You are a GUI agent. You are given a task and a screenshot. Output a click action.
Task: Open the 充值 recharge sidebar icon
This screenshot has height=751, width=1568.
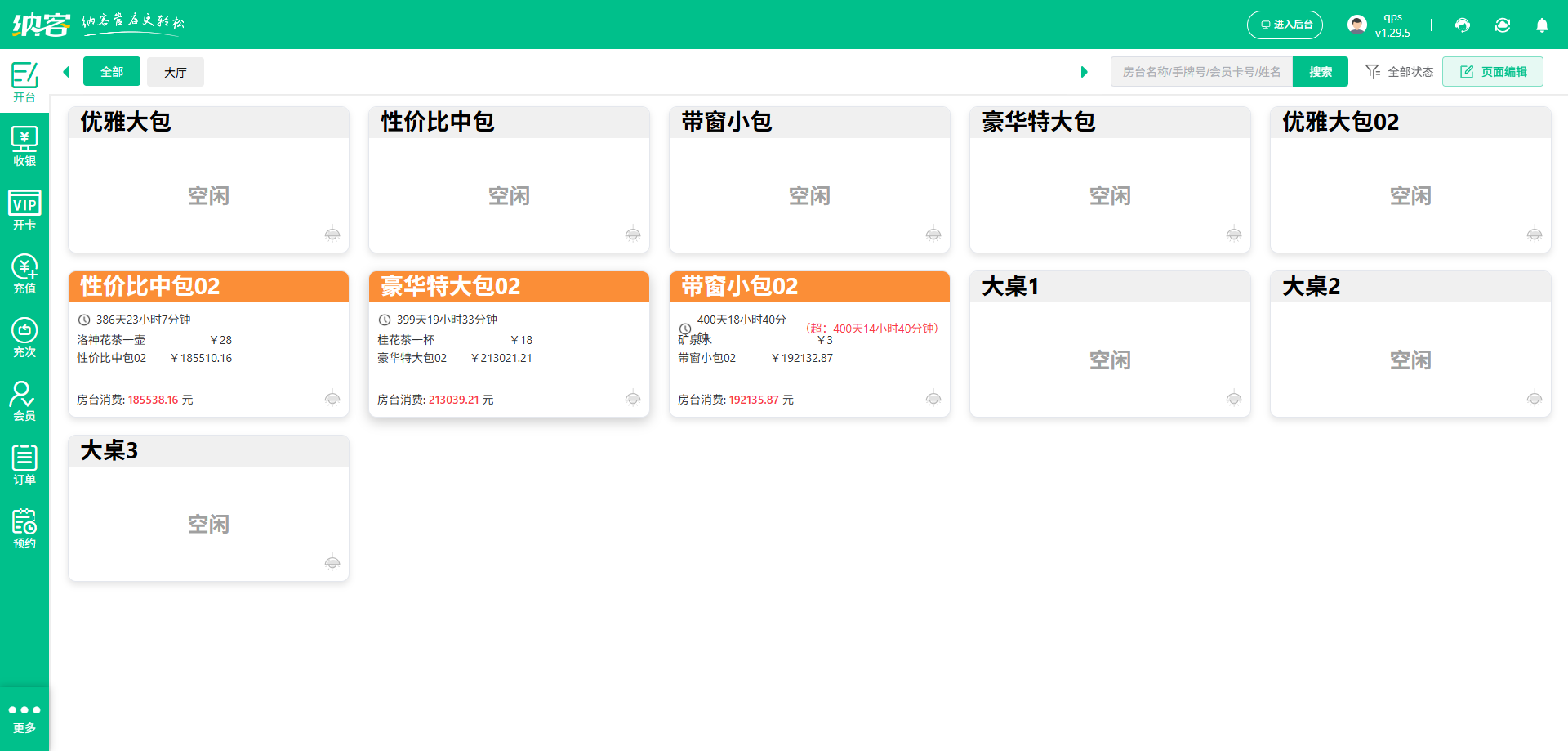click(x=24, y=275)
